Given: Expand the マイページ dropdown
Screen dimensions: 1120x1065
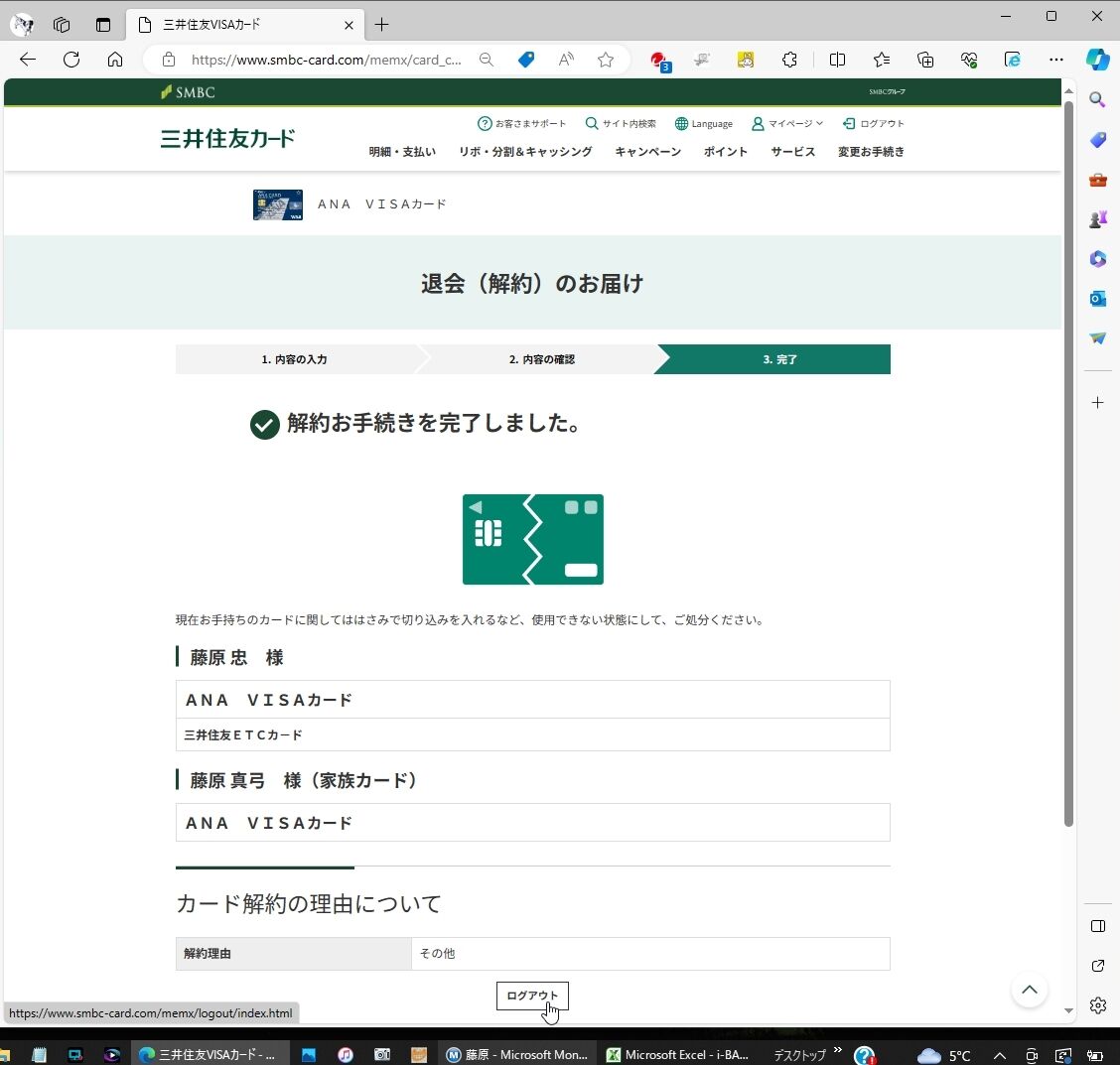Looking at the screenshot, I should pos(787,123).
